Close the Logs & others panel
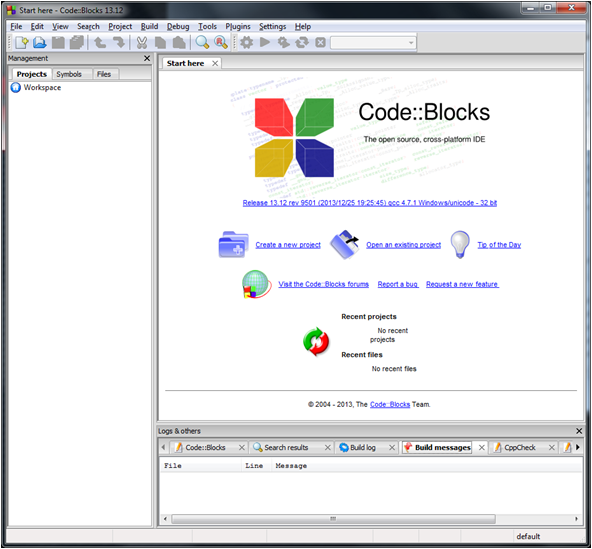 click(579, 431)
